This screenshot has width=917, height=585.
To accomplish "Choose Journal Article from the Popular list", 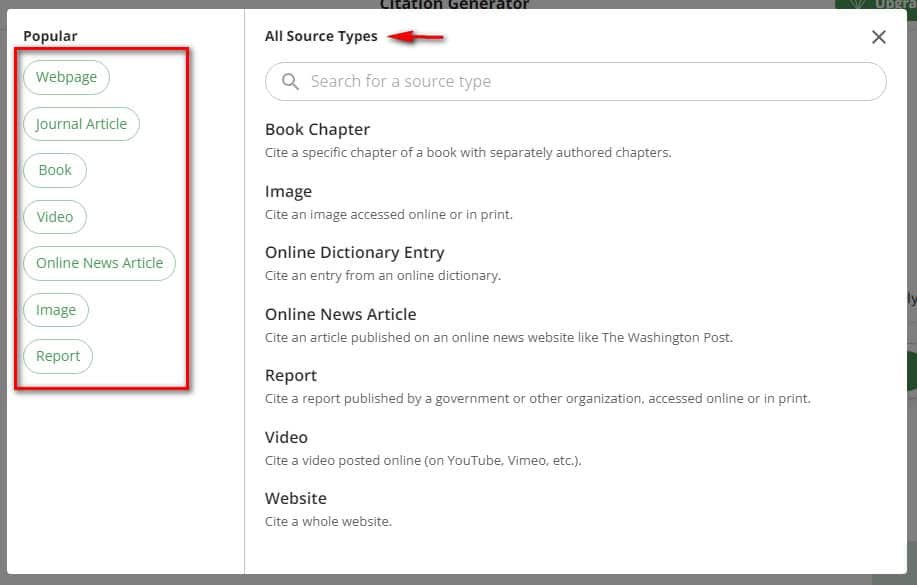I will (x=81, y=123).
